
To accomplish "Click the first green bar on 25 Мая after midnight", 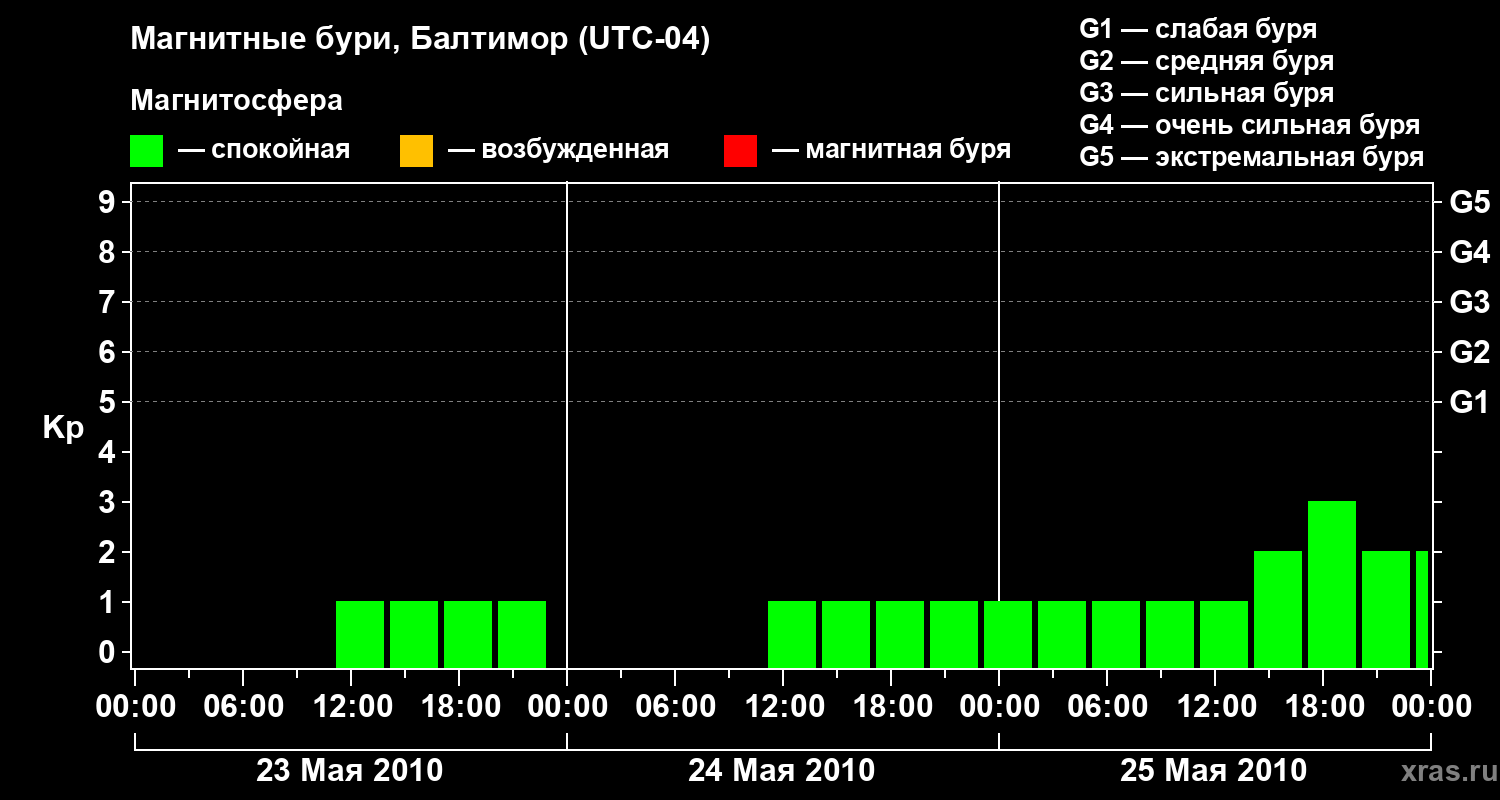I will click(x=1008, y=634).
